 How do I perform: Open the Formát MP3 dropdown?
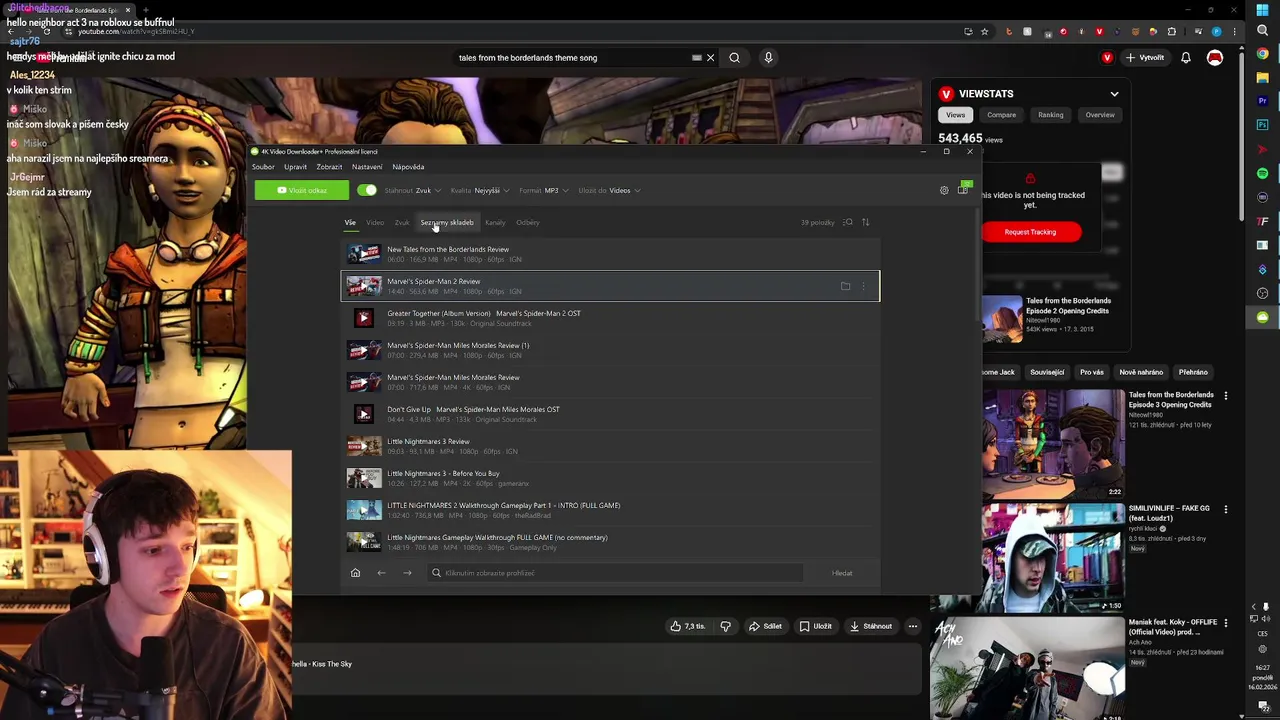543,190
